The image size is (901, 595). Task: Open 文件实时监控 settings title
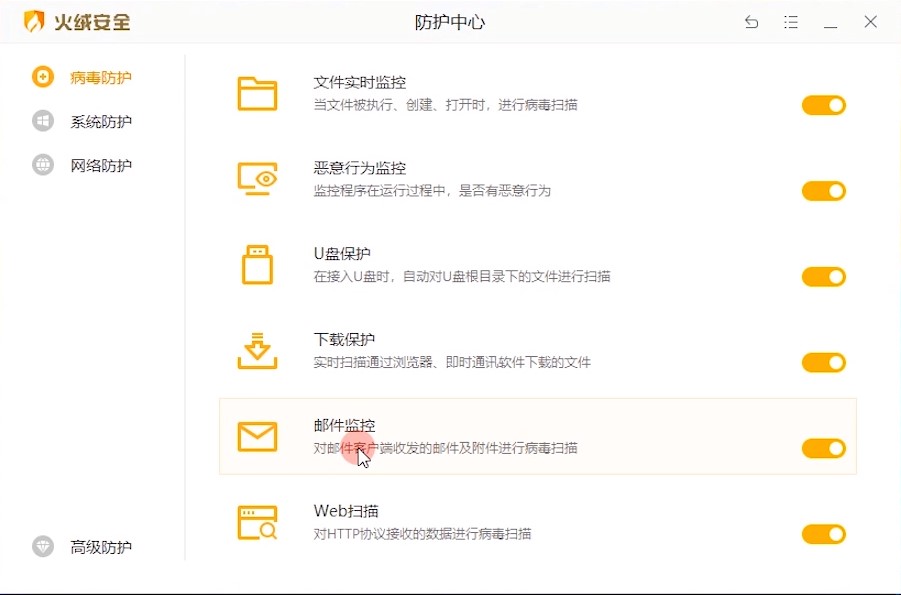(x=360, y=82)
